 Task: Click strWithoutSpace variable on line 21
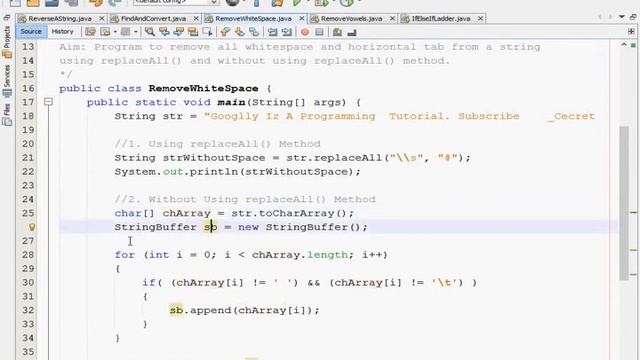pyautogui.click(x=214, y=158)
